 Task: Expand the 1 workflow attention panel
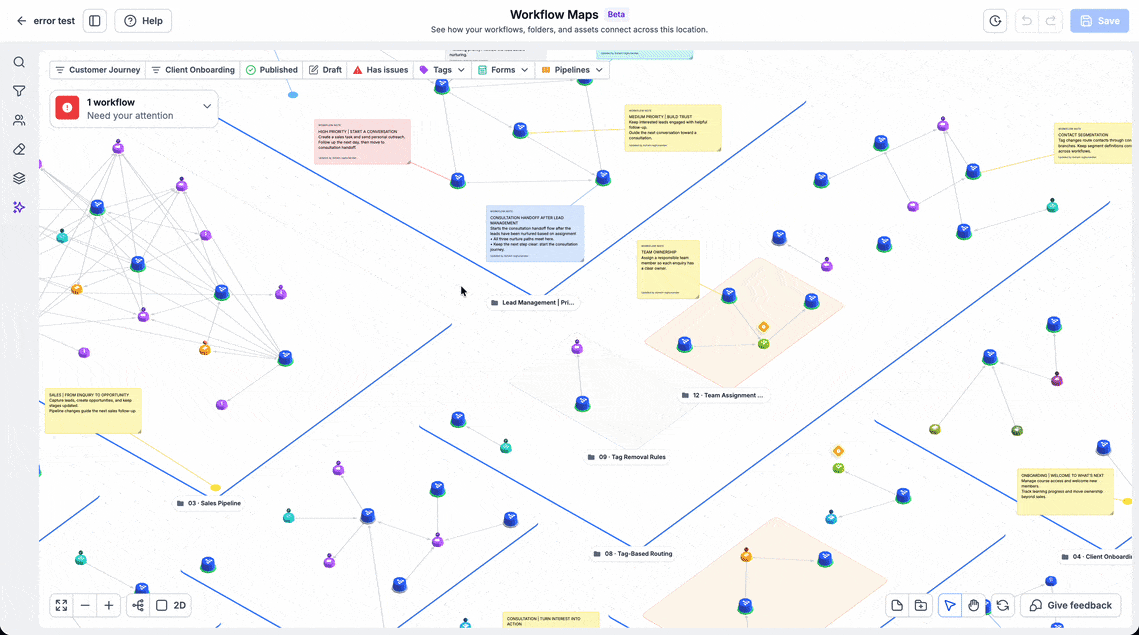pyautogui.click(x=134, y=109)
